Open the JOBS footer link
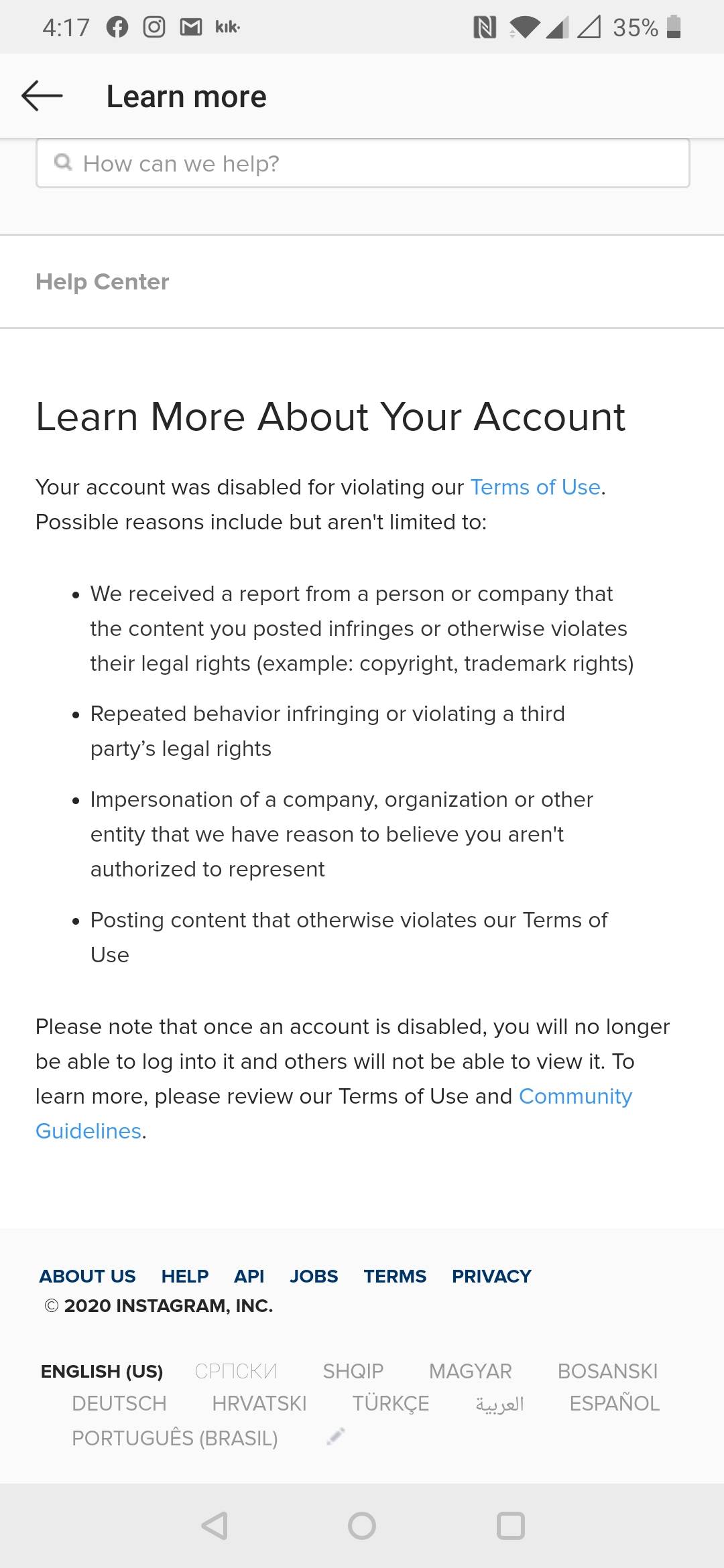724x1568 pixels. 314,1276
